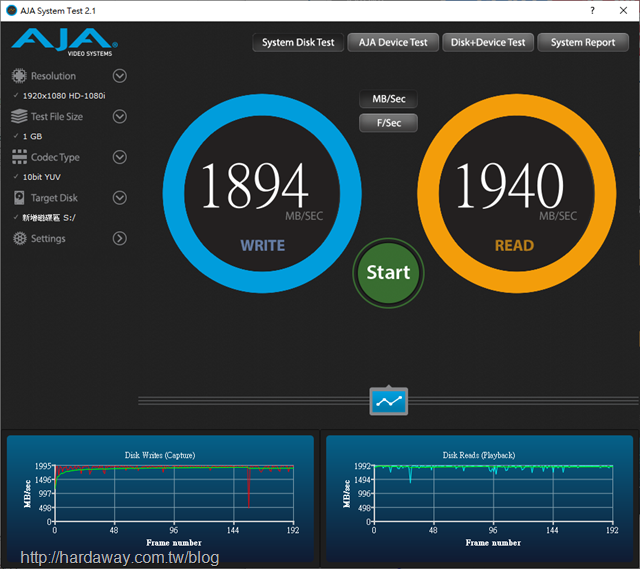
Task: Select the S:/ target disk value
Action: click(49, 218)
